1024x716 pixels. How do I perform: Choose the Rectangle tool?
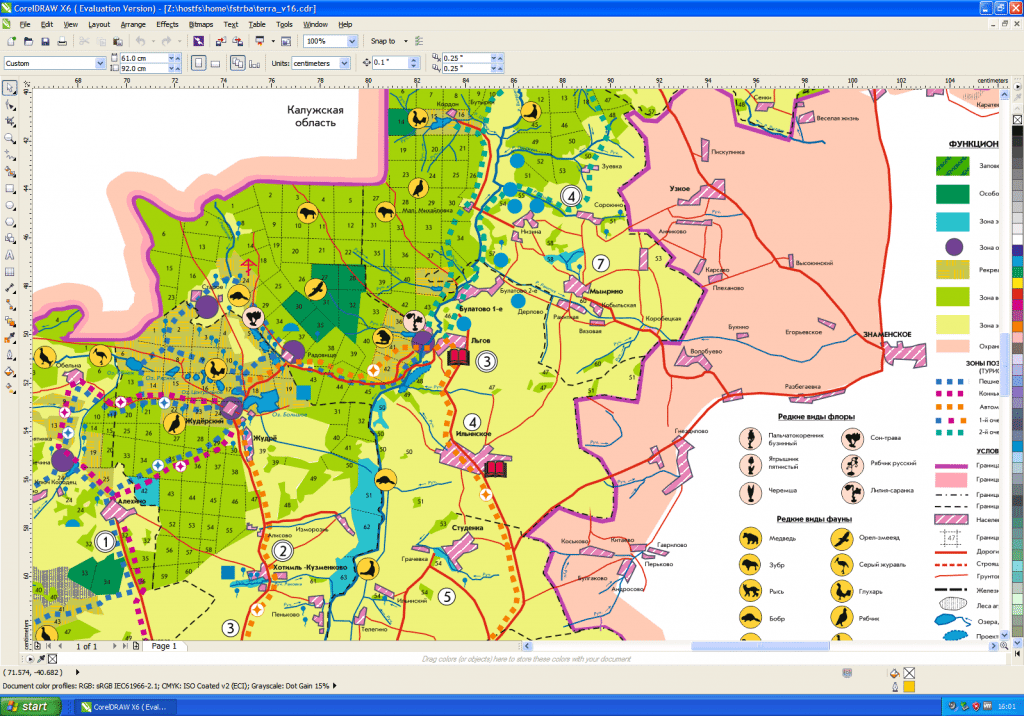tap(9, 188)
